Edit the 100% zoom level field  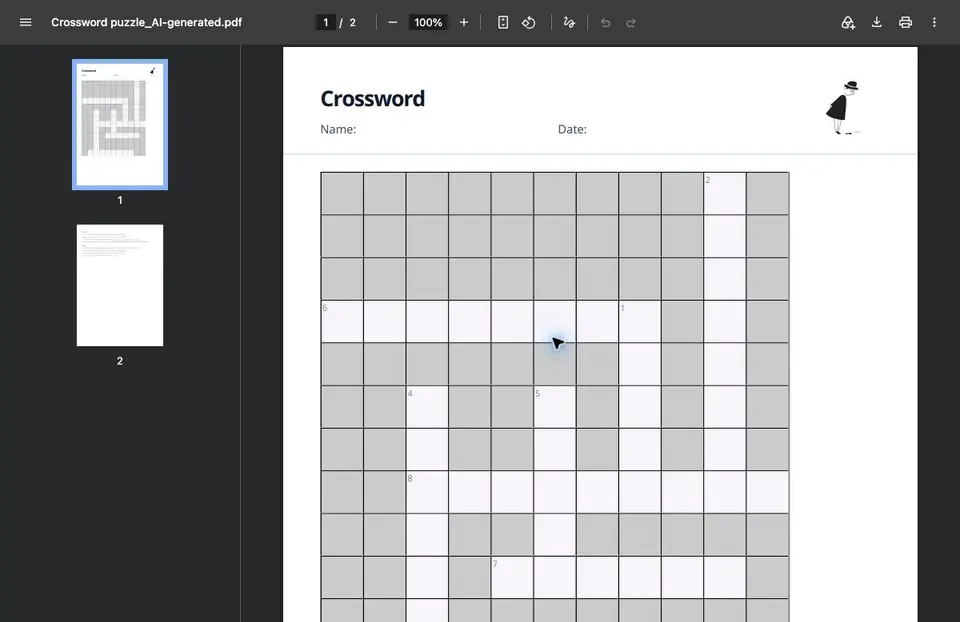point(428,23)
